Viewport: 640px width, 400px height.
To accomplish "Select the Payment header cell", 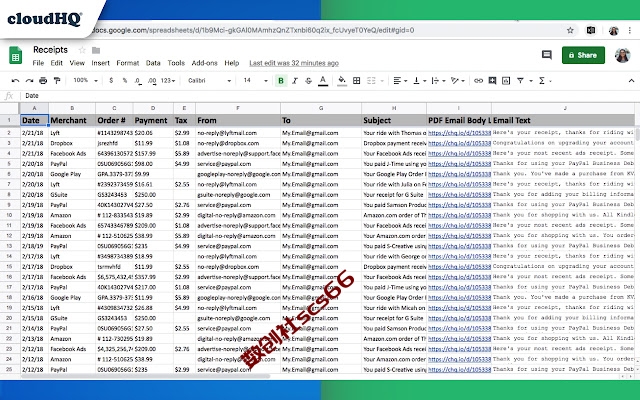I will [153, 120].
